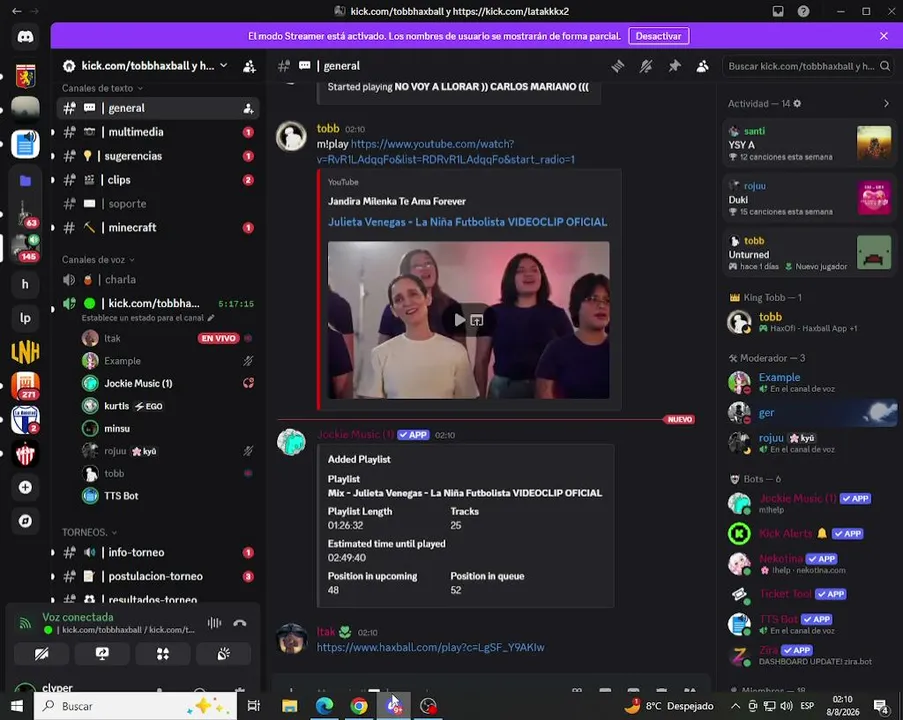Open pinned messages icon
903x720 pixels.
click(x=674, y=66)
